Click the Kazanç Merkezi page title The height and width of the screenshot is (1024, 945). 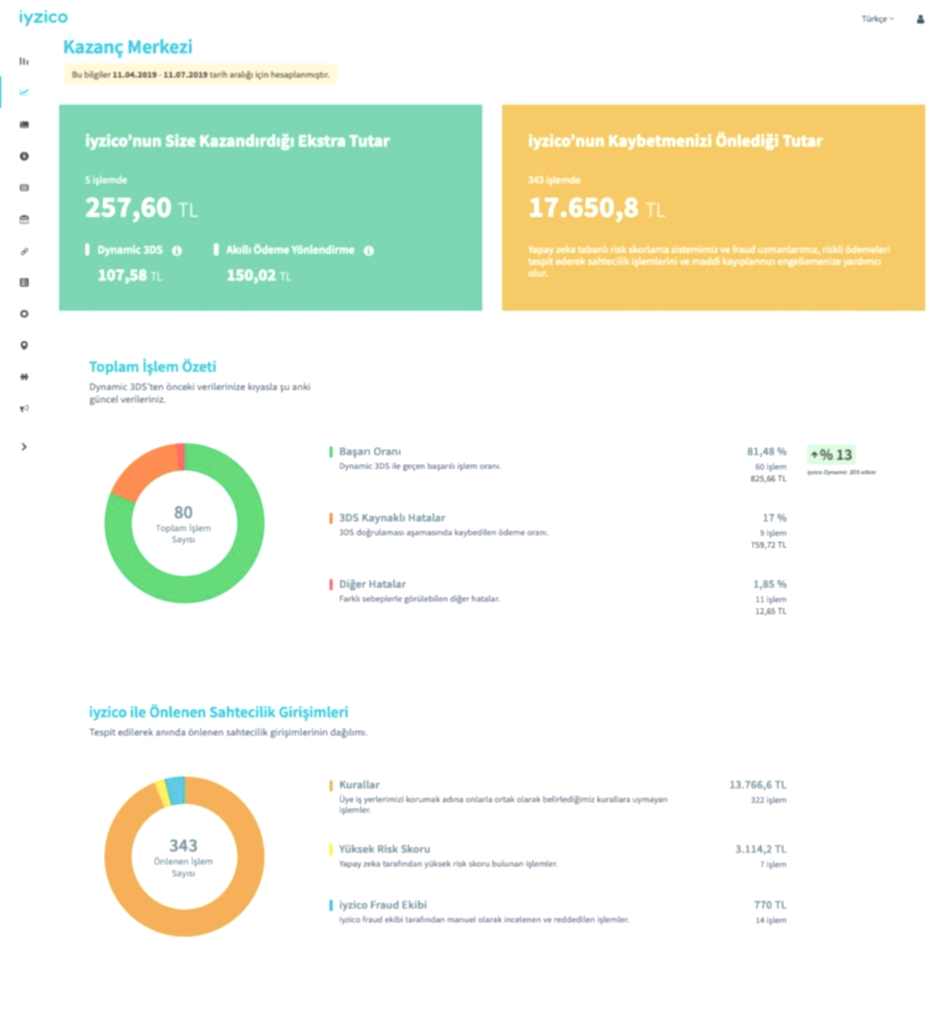click(128, 47)
